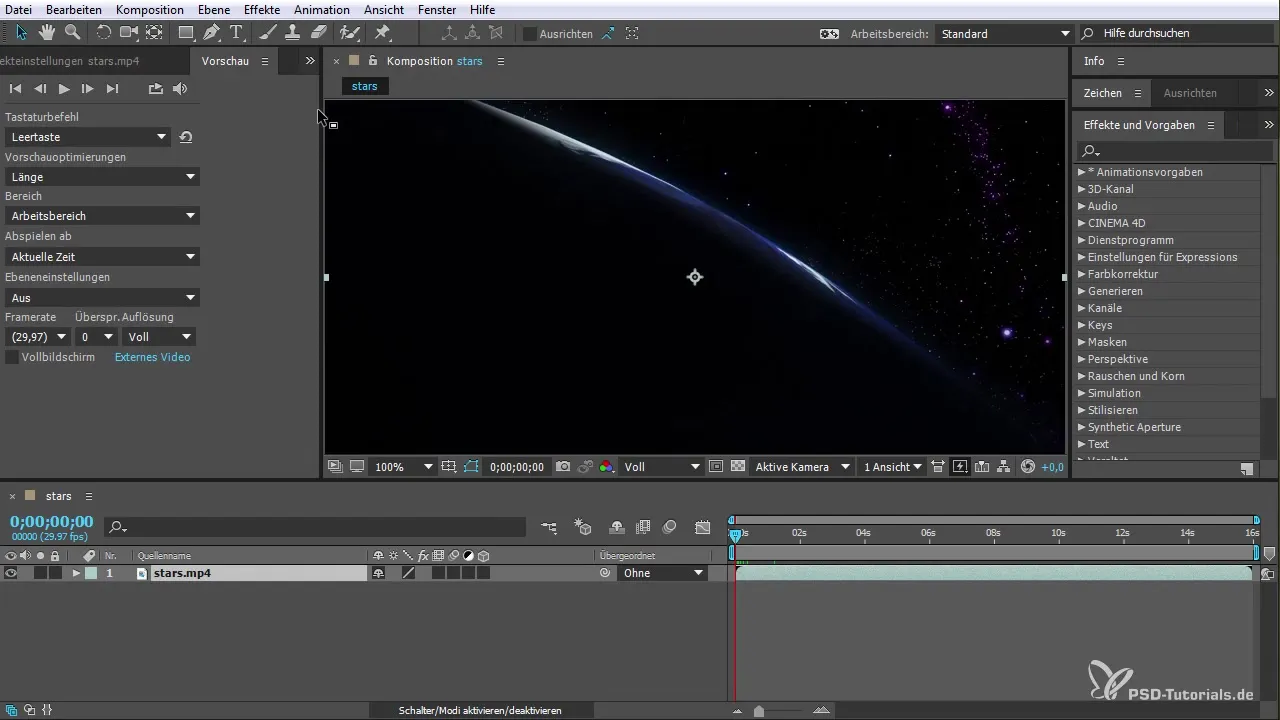Image resolution: width=1280 pixels, height=720 pixels.
Task: Select the Clone Stamp tool
Action: point(293,33)
